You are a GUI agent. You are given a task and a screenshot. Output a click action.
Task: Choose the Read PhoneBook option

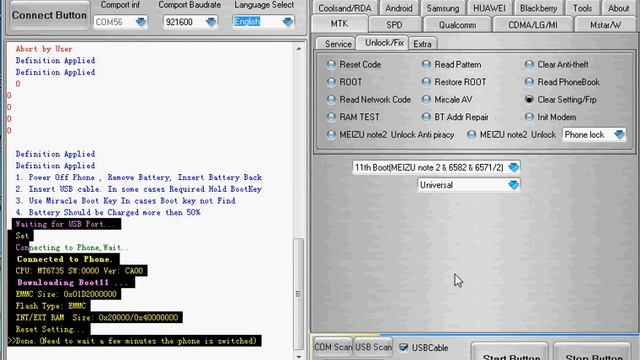pyautogui.click(x=562, y=82)
